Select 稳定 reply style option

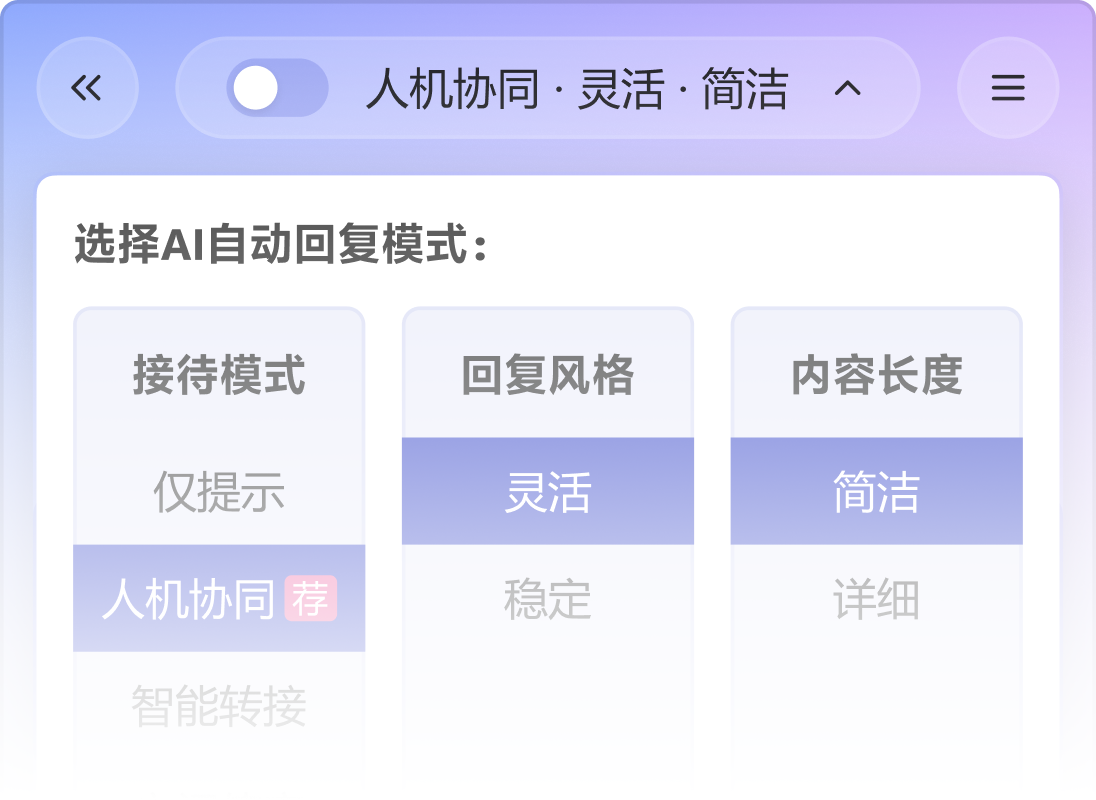pos(547,600)
